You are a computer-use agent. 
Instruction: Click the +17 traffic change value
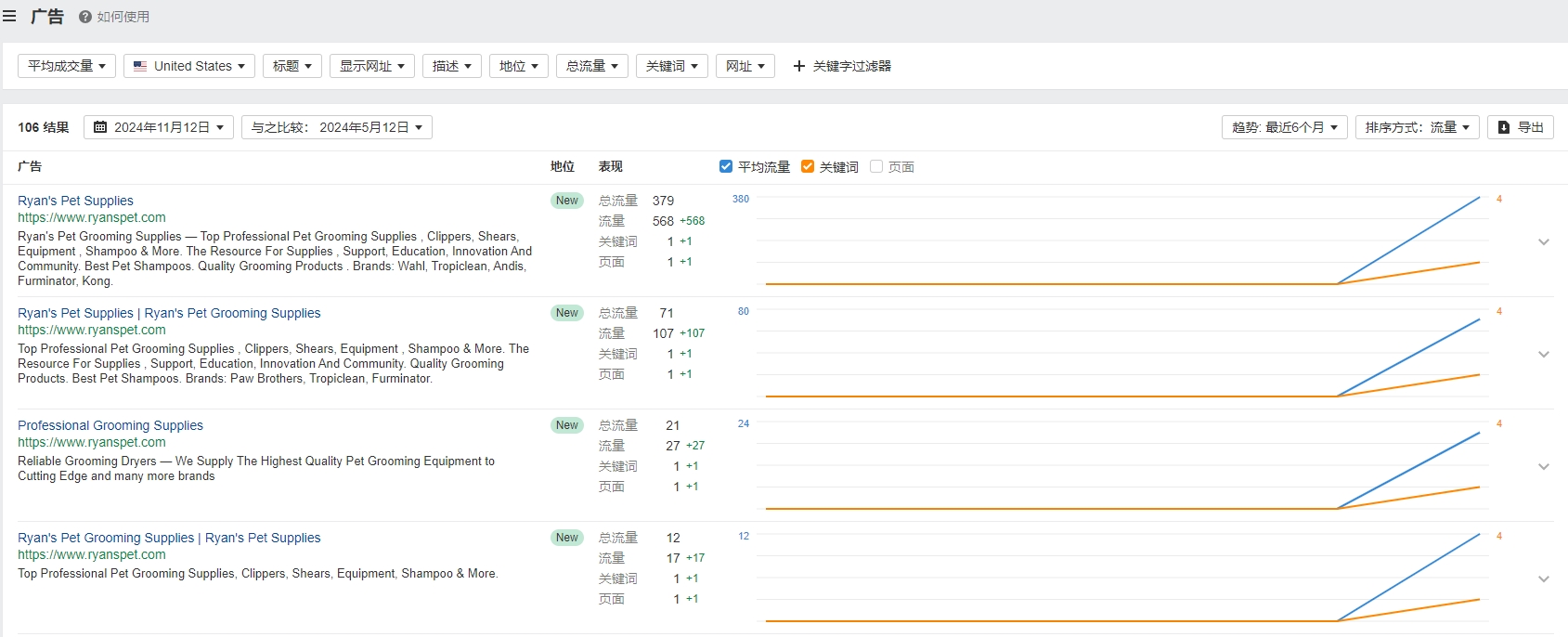pos(695,558)
